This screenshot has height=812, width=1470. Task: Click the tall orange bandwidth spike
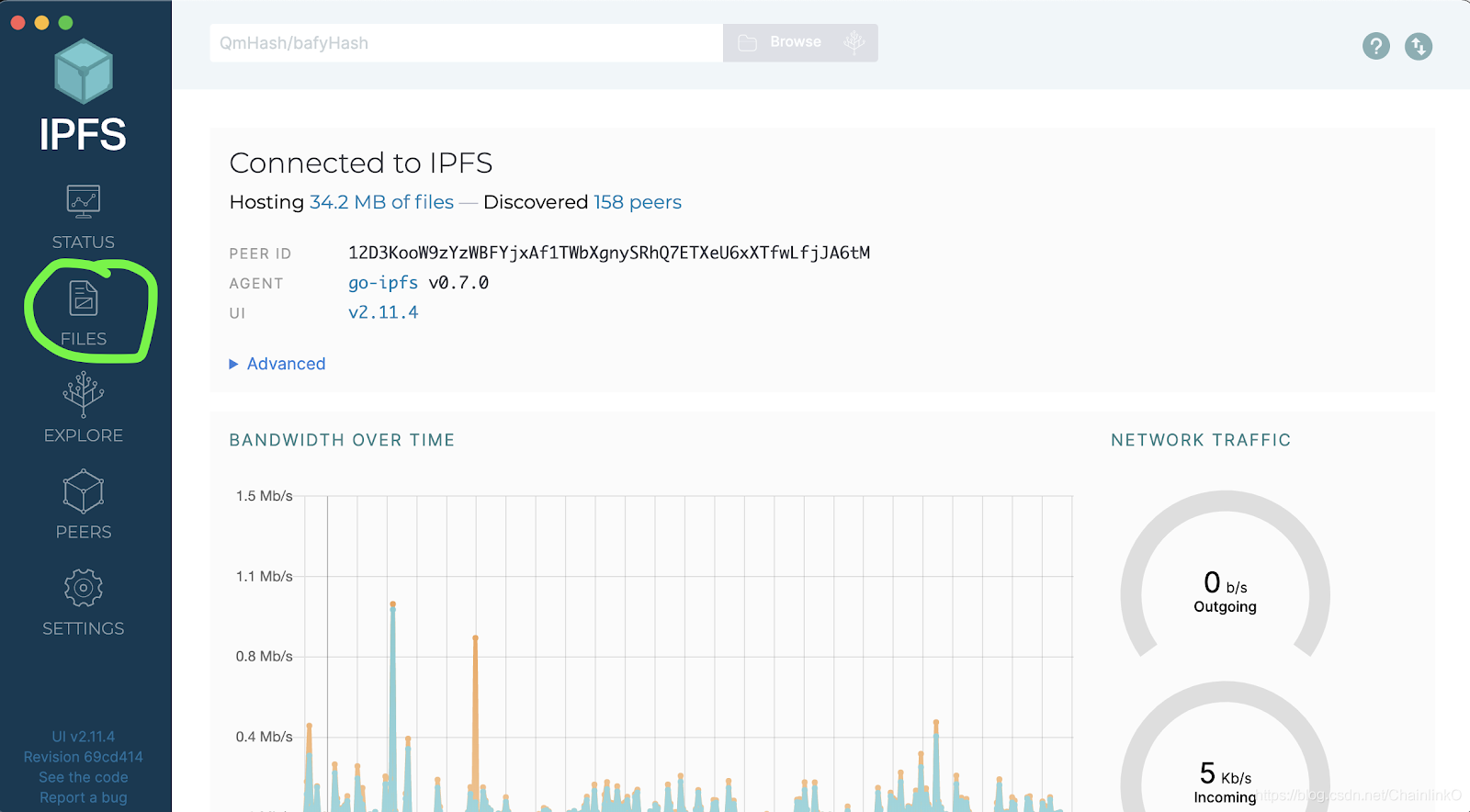[475, 724]
